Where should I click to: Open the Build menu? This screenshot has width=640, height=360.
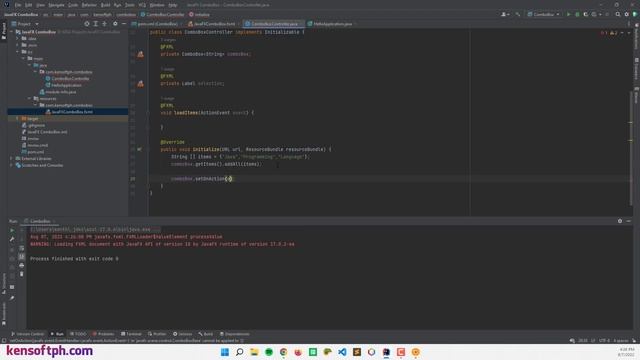click(x=105, y=5)
